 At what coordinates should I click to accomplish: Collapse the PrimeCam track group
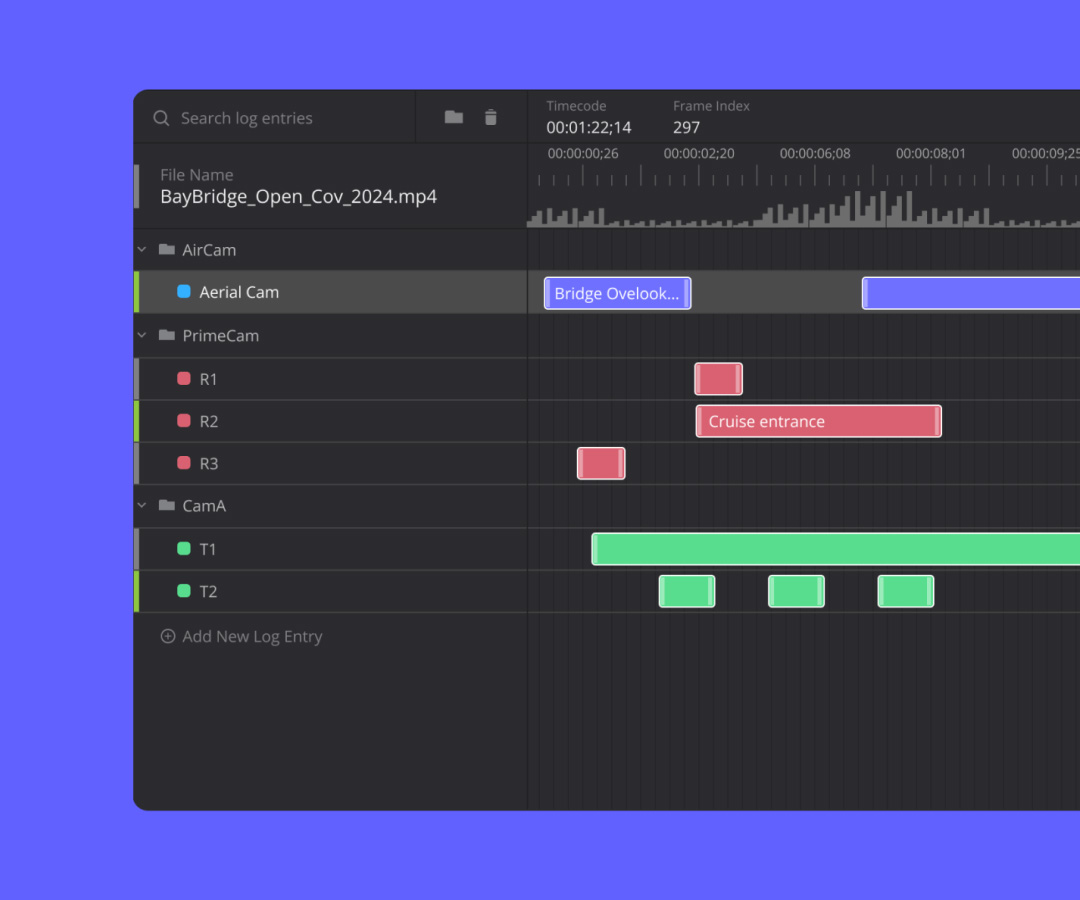pos(141,335)
